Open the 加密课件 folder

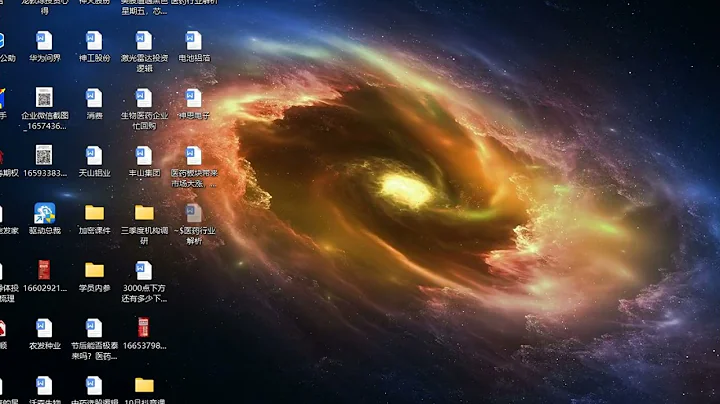click(x=94, y=213)
